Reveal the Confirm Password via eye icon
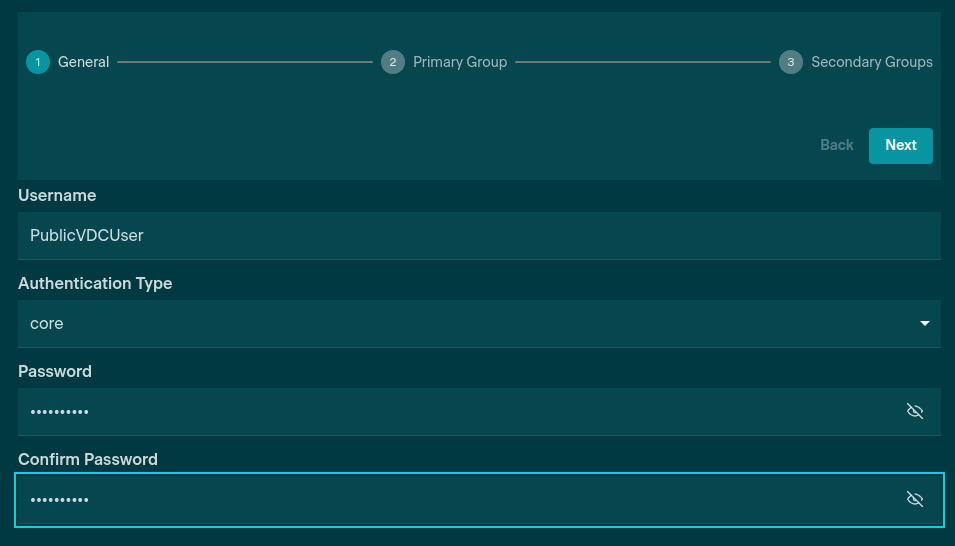955x546 pixels. 914,500
